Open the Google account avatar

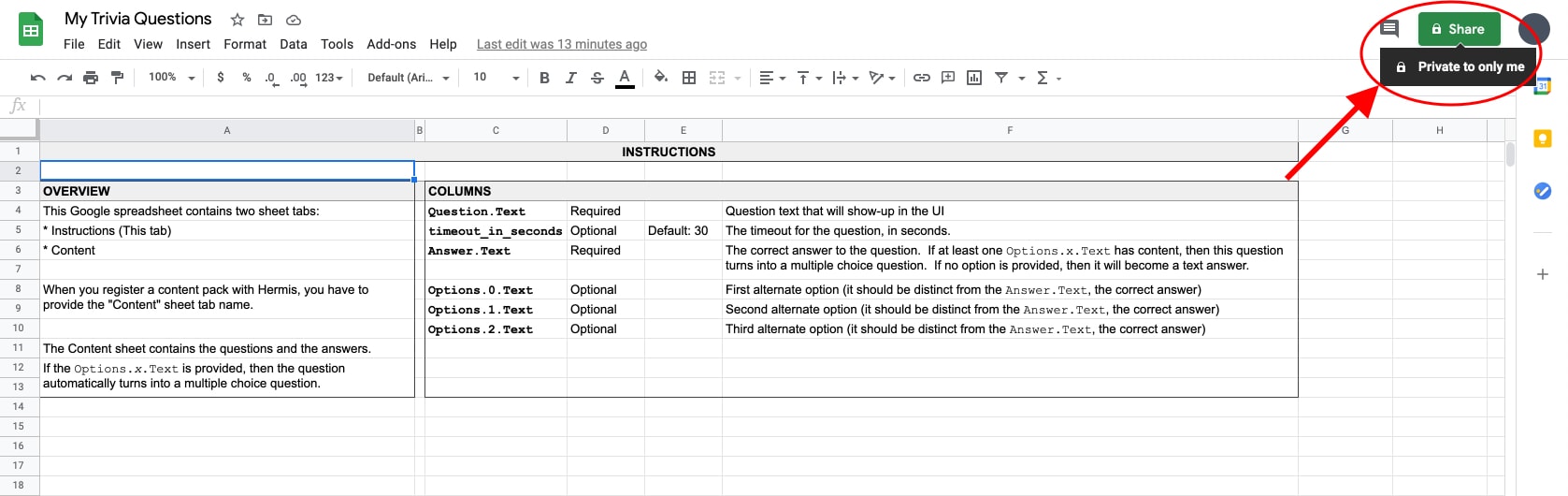[1534, 29]
